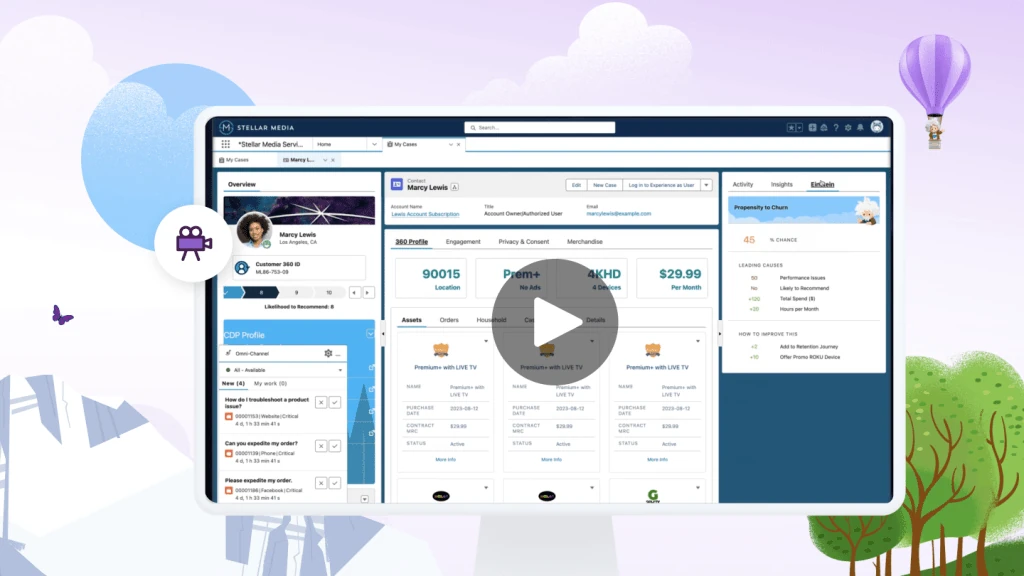Open the favorites list dropdown arrow

[x=799, y=128]
